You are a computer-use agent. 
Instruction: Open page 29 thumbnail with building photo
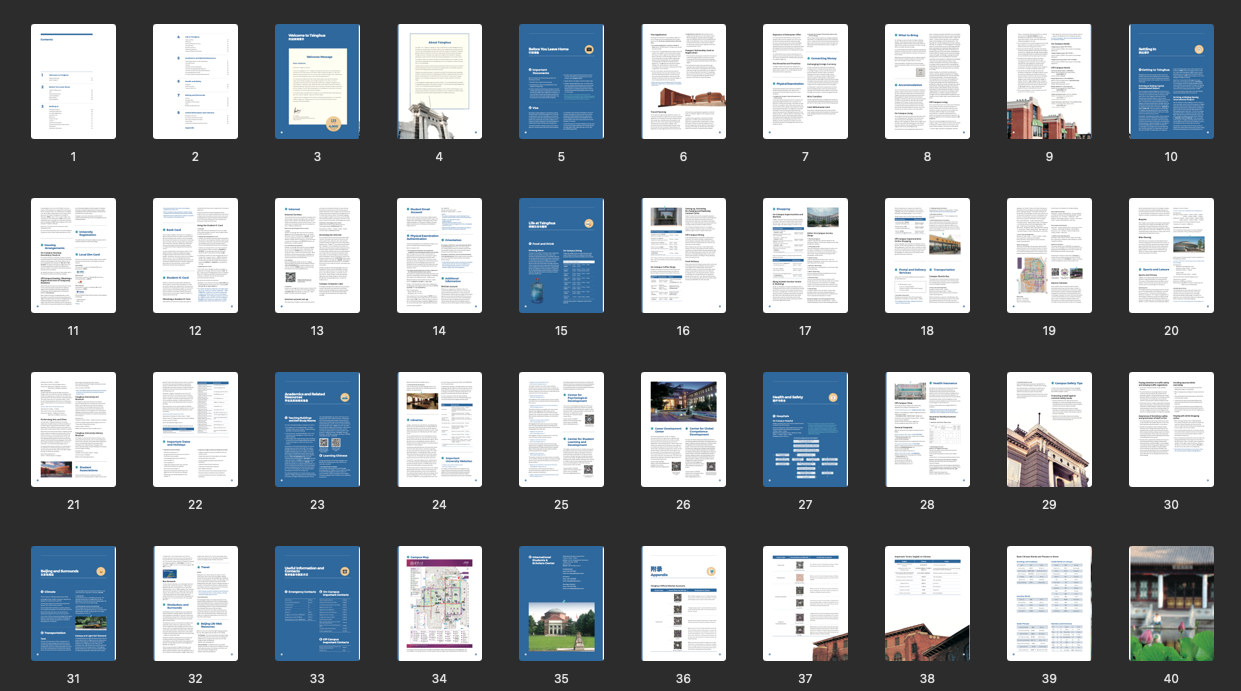(x=1049, y=429)
